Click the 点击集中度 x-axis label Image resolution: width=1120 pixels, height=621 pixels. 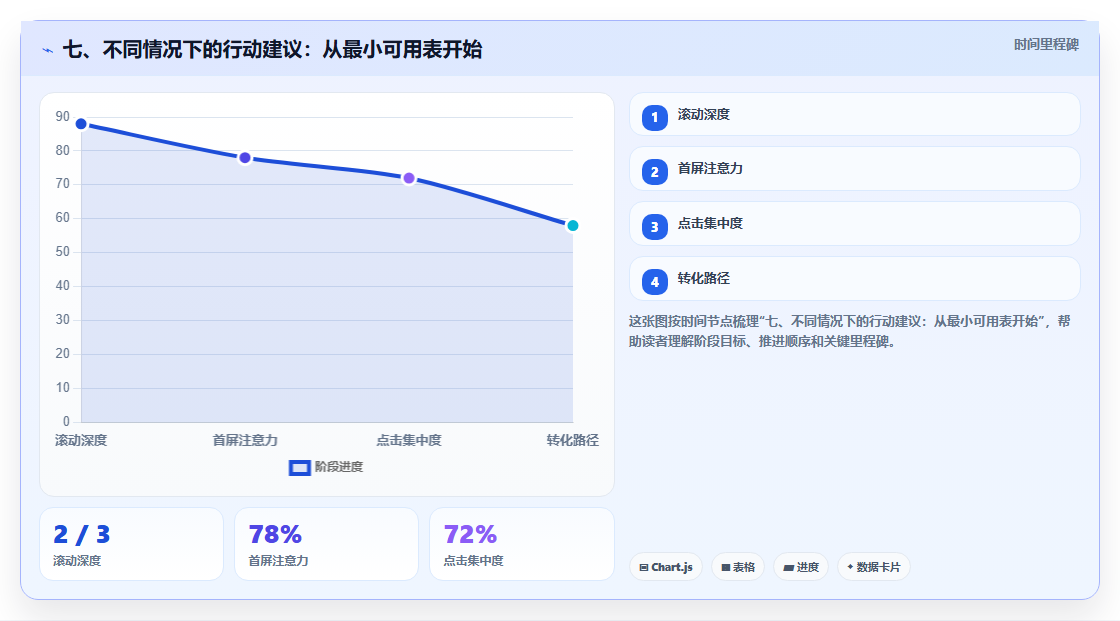point(409,441)
